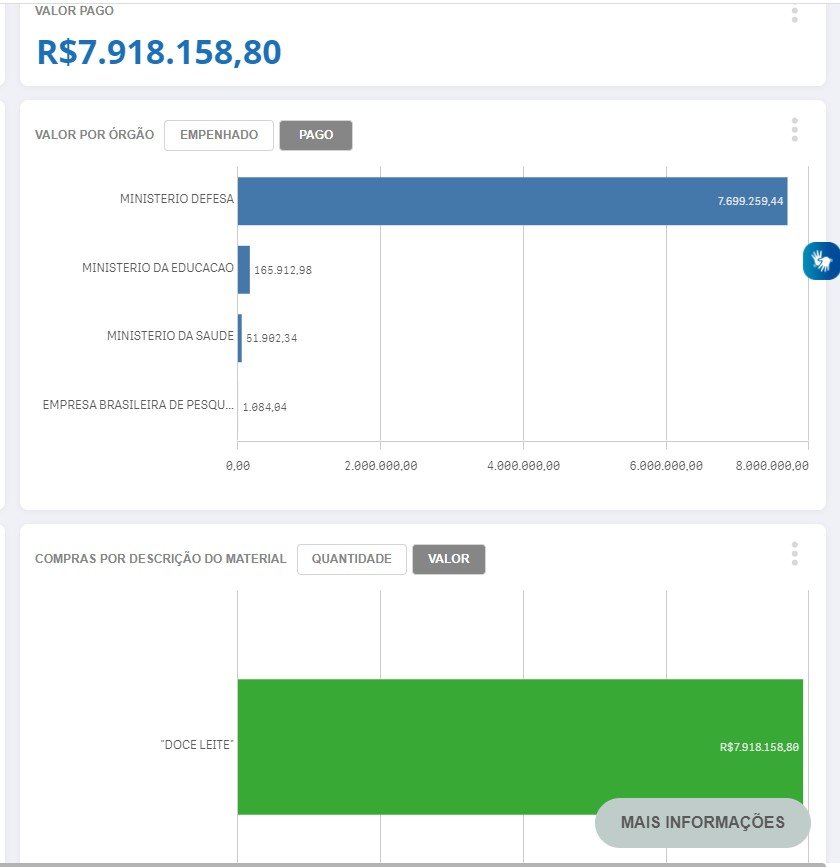Click the "Doce Leite" category label
840x867 pixels.
pyautogui.click(x=197, y=746)
